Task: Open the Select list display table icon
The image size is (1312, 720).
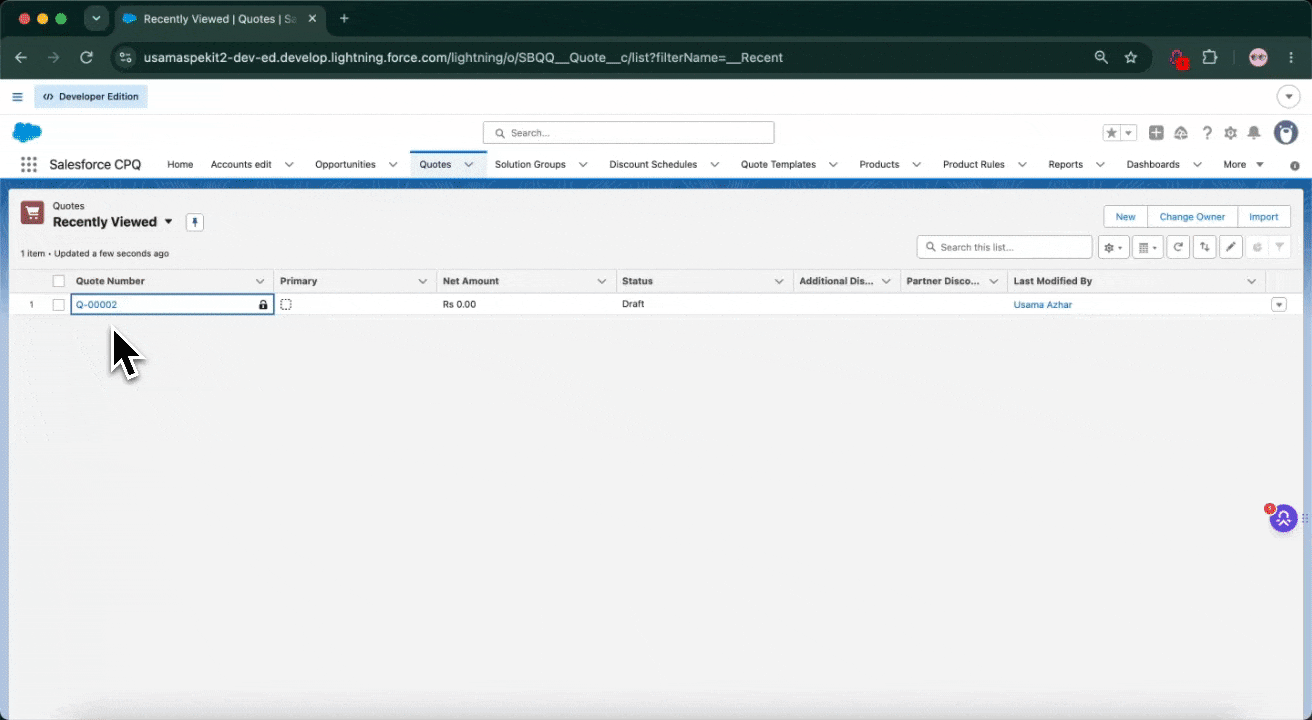Action: [1149, 247]
